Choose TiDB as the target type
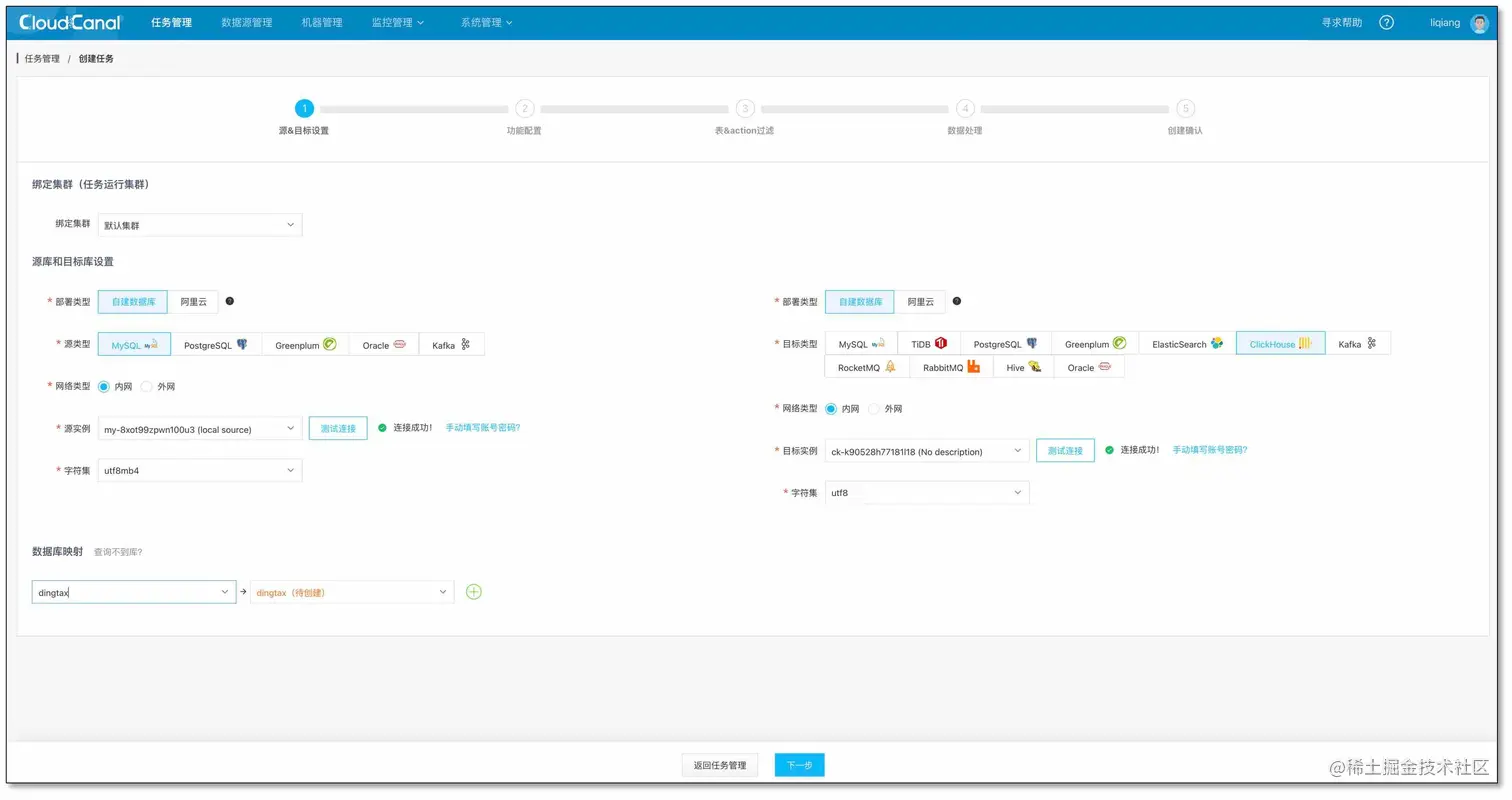Viewport: 1512px width, 800px height. click(x=929, y=344)
